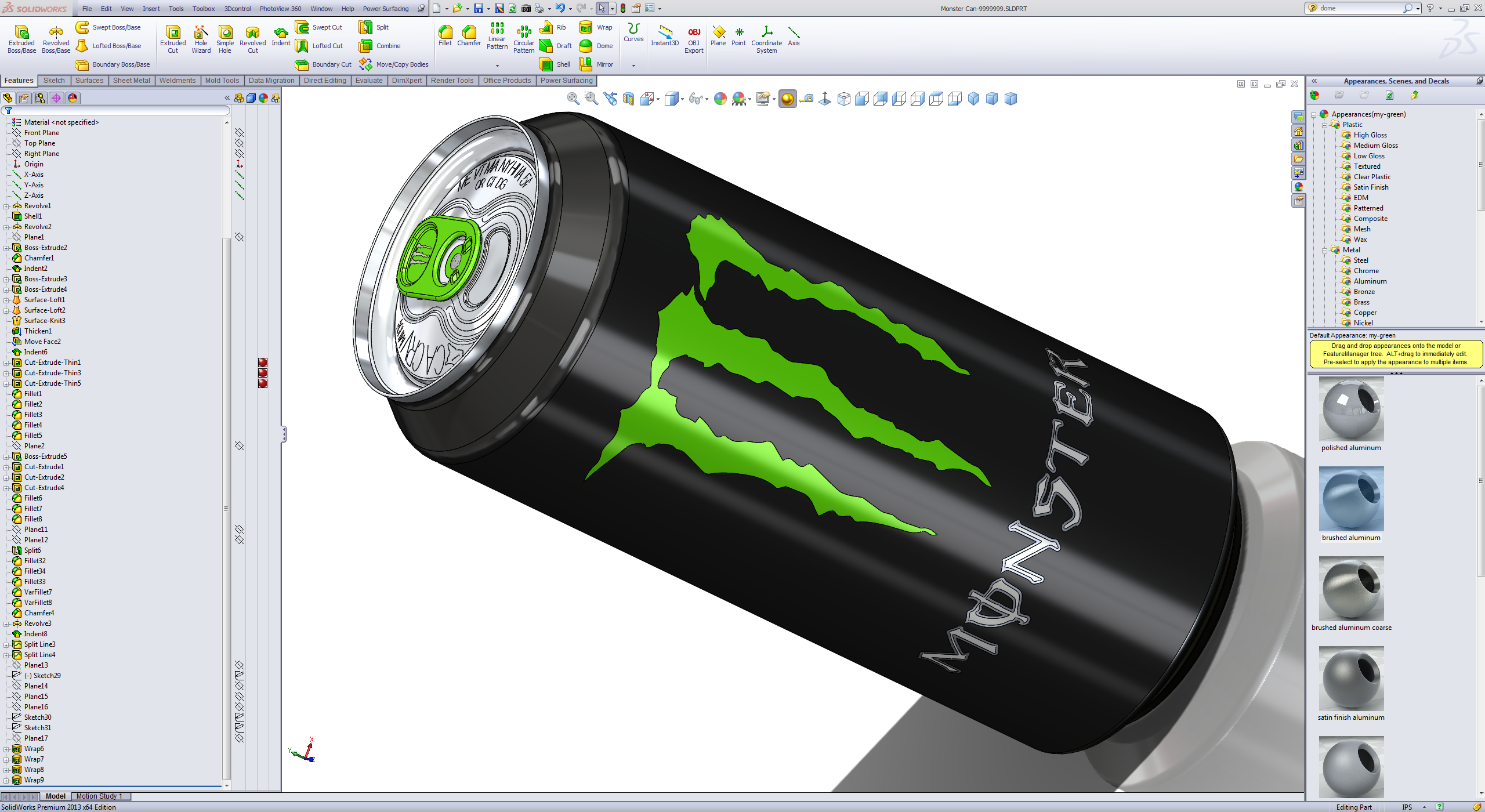Select the Revolved Boss/Base tool
Viewport: 1485px width, 812px height.
coord(56,39)
